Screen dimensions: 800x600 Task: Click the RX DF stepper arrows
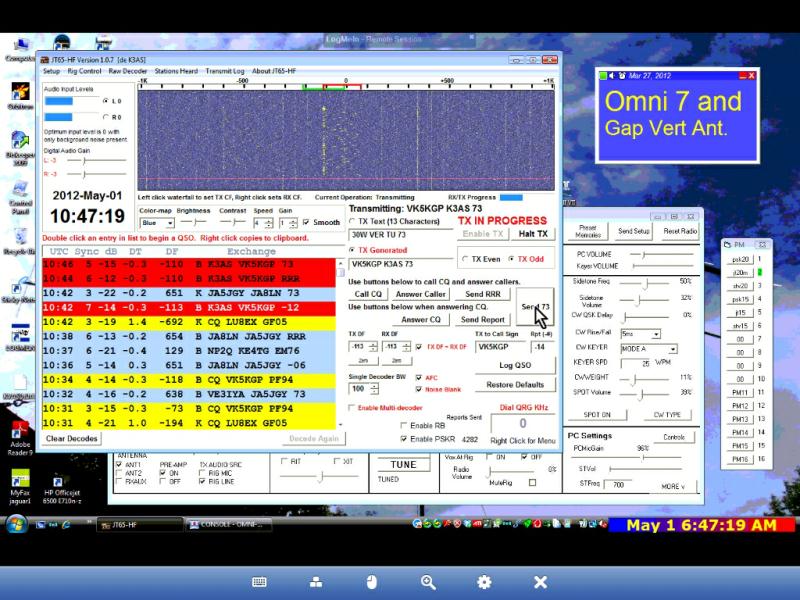pos(407,347)
